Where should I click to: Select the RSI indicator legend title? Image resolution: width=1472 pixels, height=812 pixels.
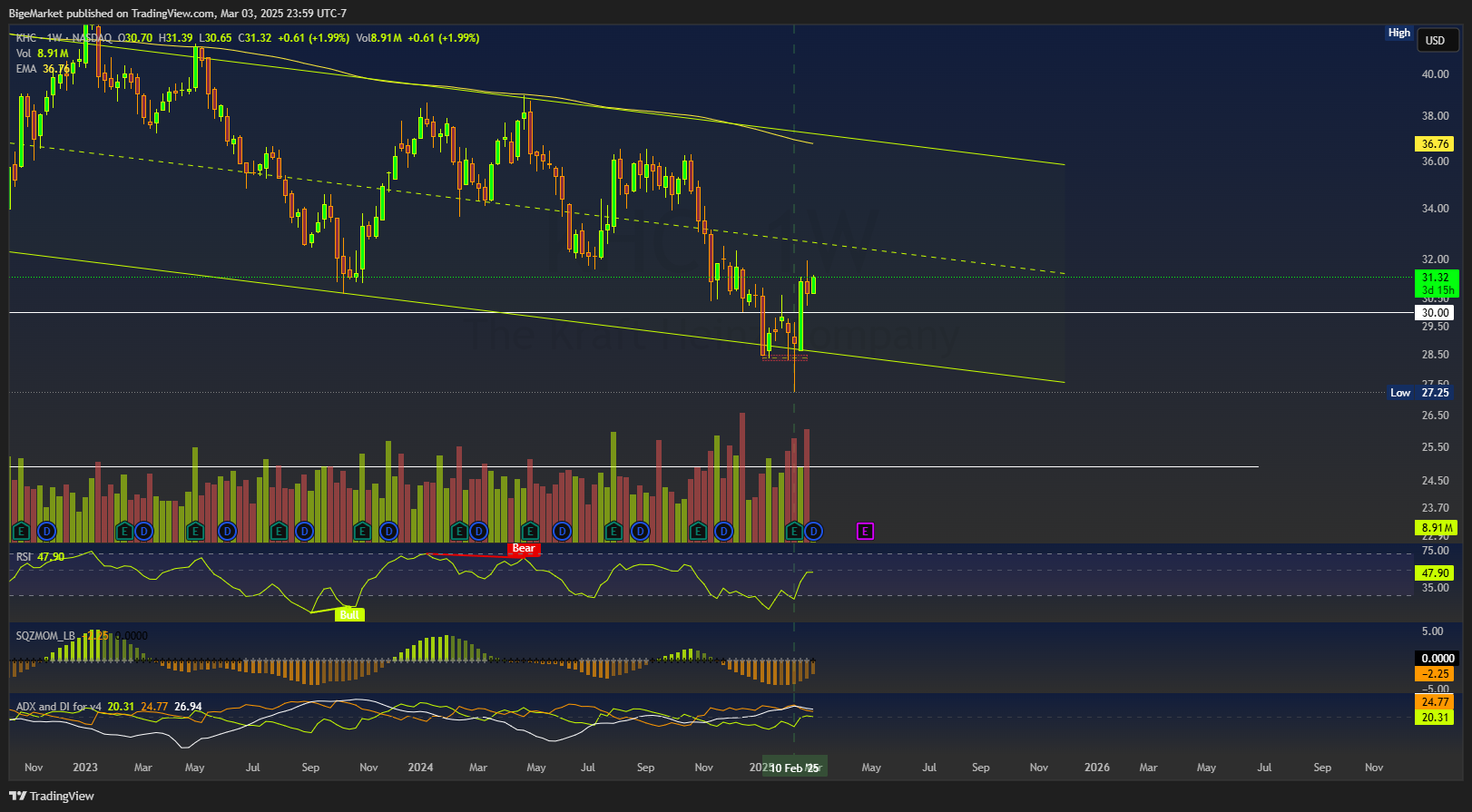click(x=24, y=557)
